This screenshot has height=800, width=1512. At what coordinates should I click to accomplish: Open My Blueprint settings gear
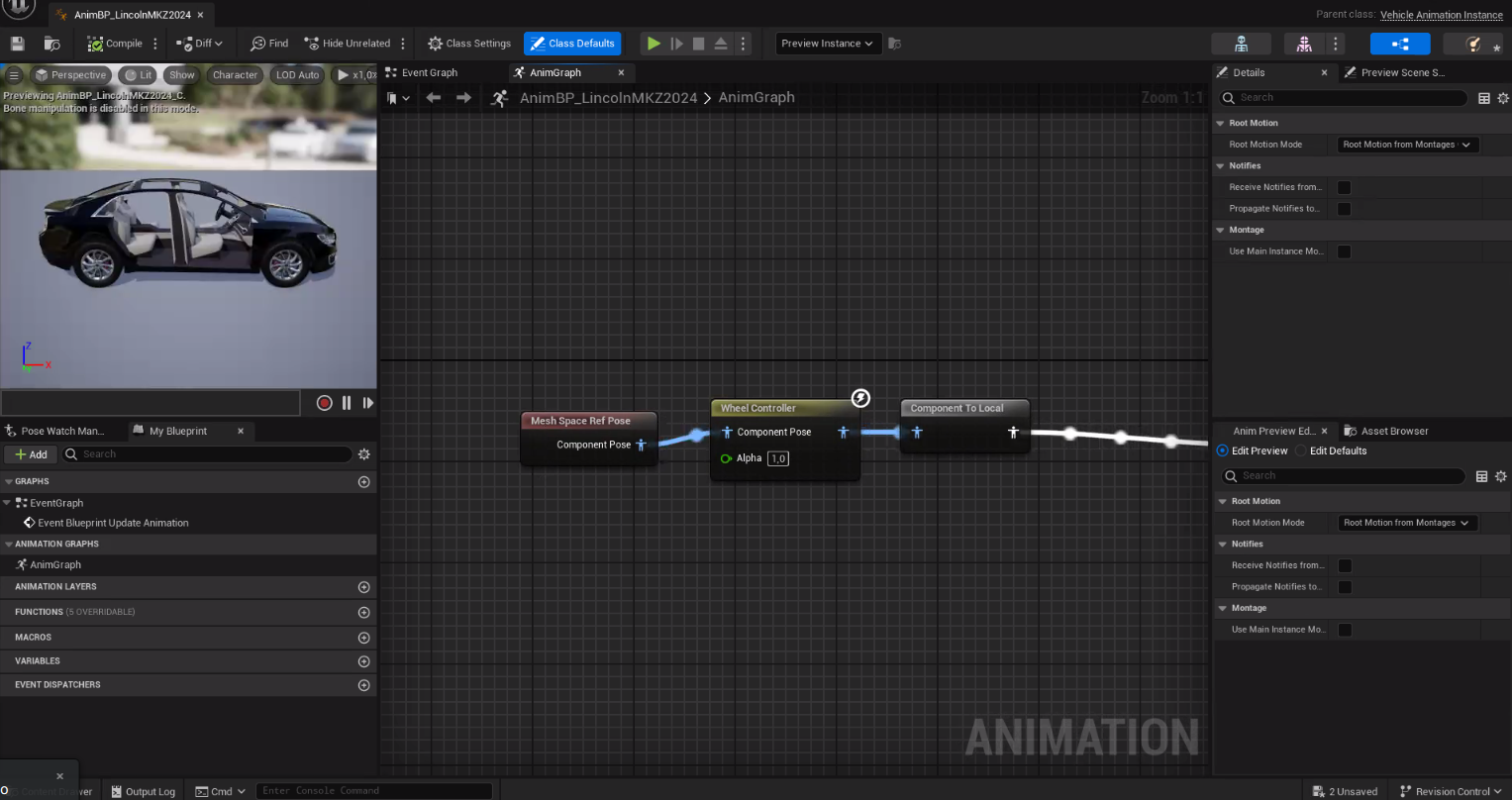tap(363, 454)
